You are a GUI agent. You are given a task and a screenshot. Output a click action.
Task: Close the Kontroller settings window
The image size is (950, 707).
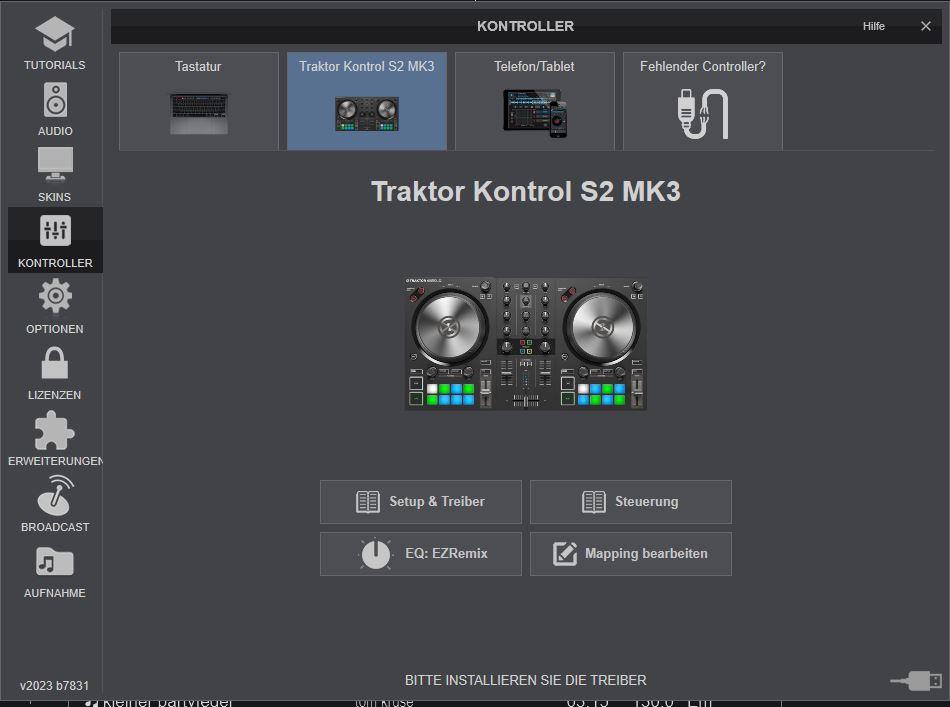[926, 26]
